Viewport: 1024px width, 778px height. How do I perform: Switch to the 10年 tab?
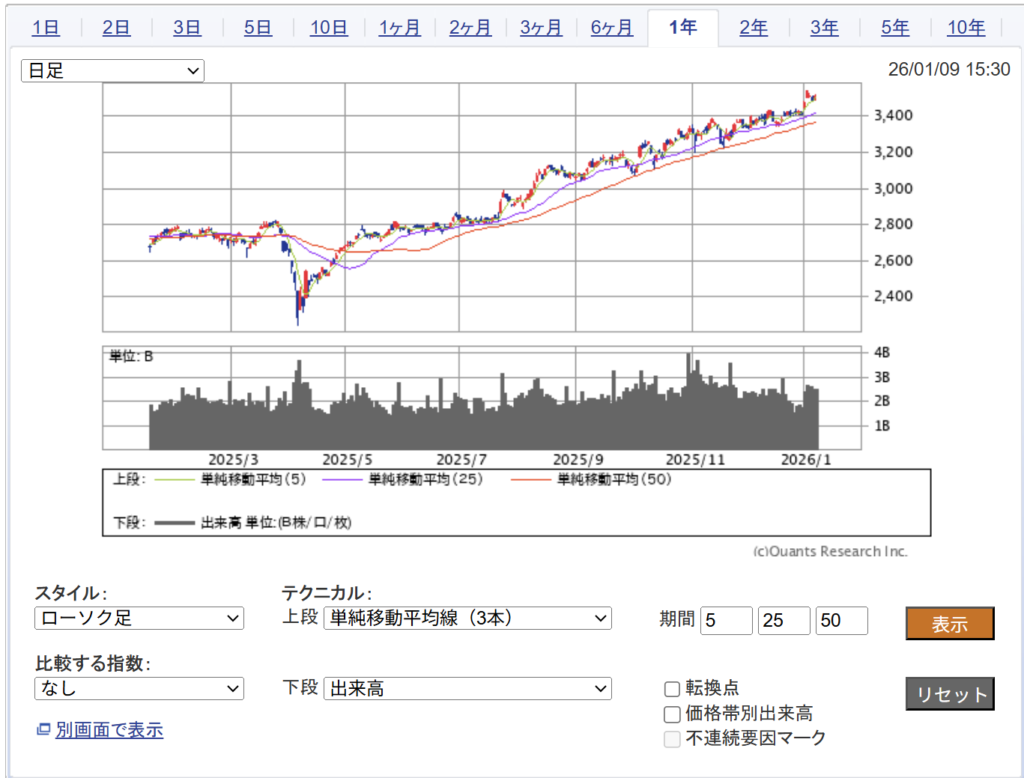coord(965,28)
